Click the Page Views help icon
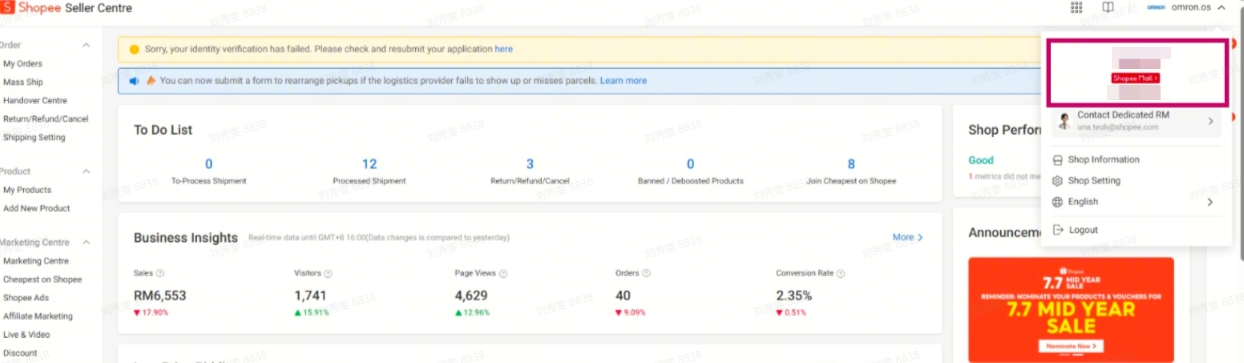 tap(503, 273)
